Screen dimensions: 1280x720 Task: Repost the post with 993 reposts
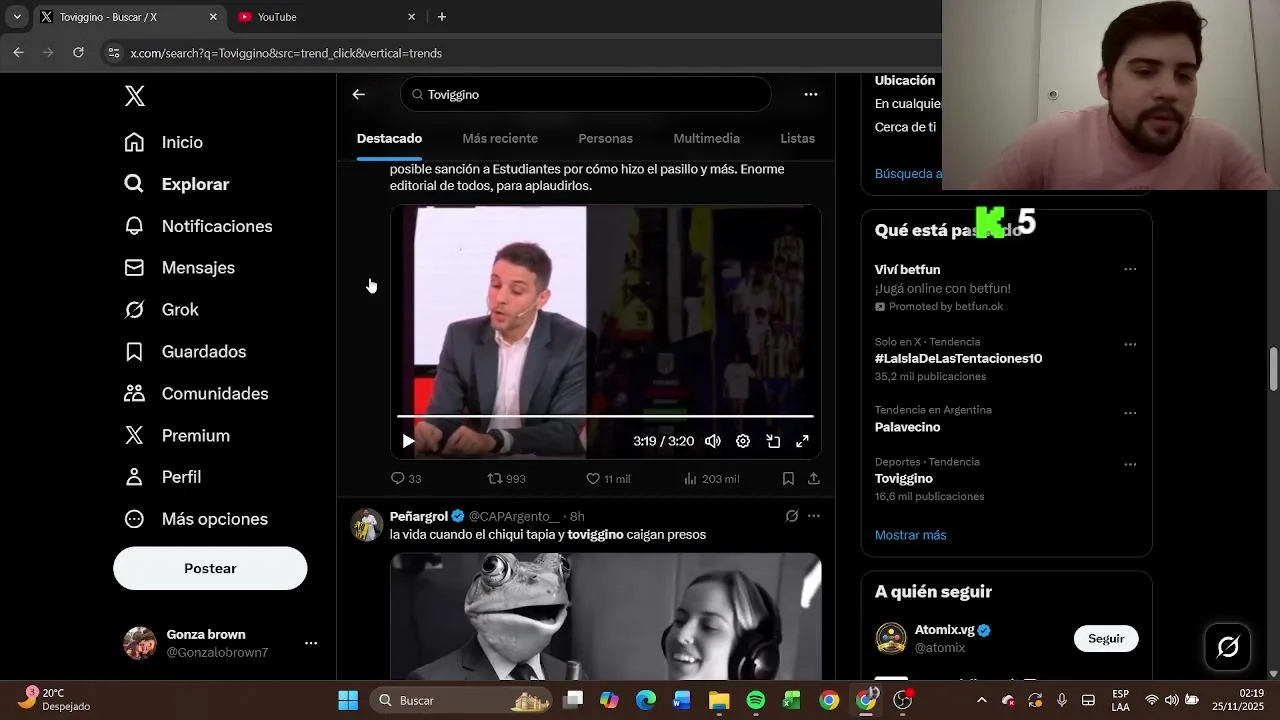tap(506, 479)
